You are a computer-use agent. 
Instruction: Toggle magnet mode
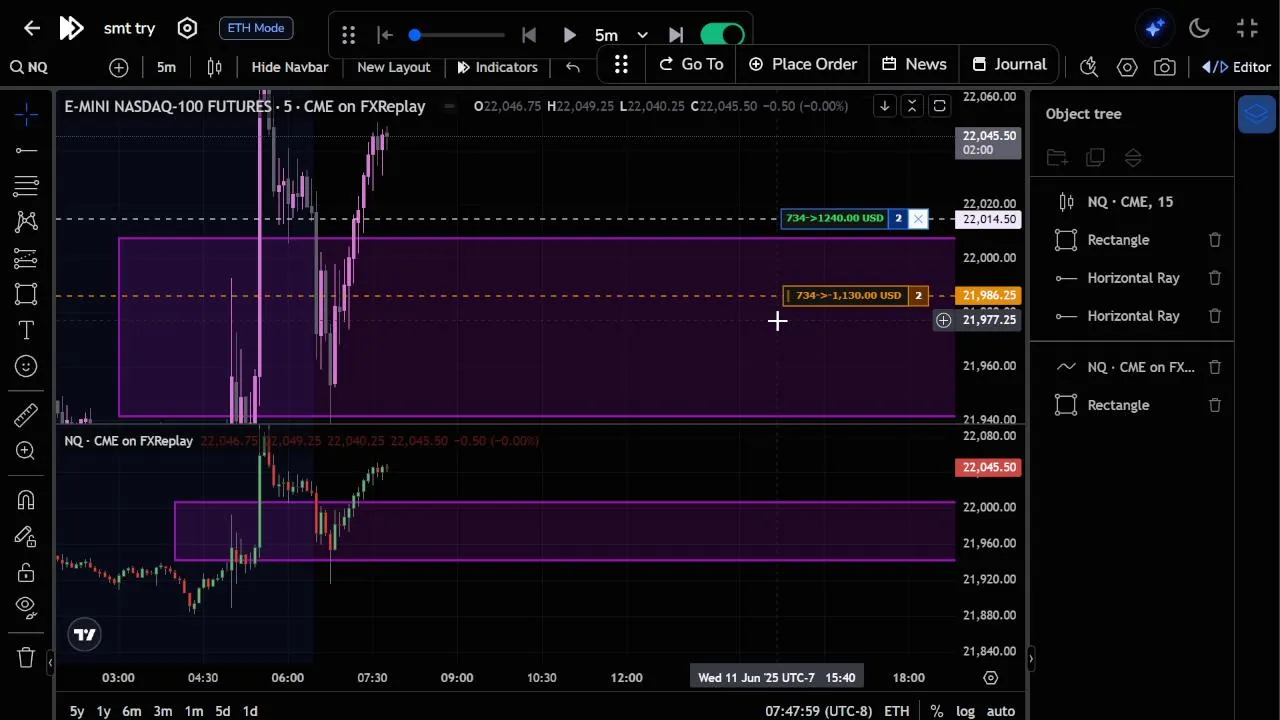pyautogui.click(x=26, y=499)
